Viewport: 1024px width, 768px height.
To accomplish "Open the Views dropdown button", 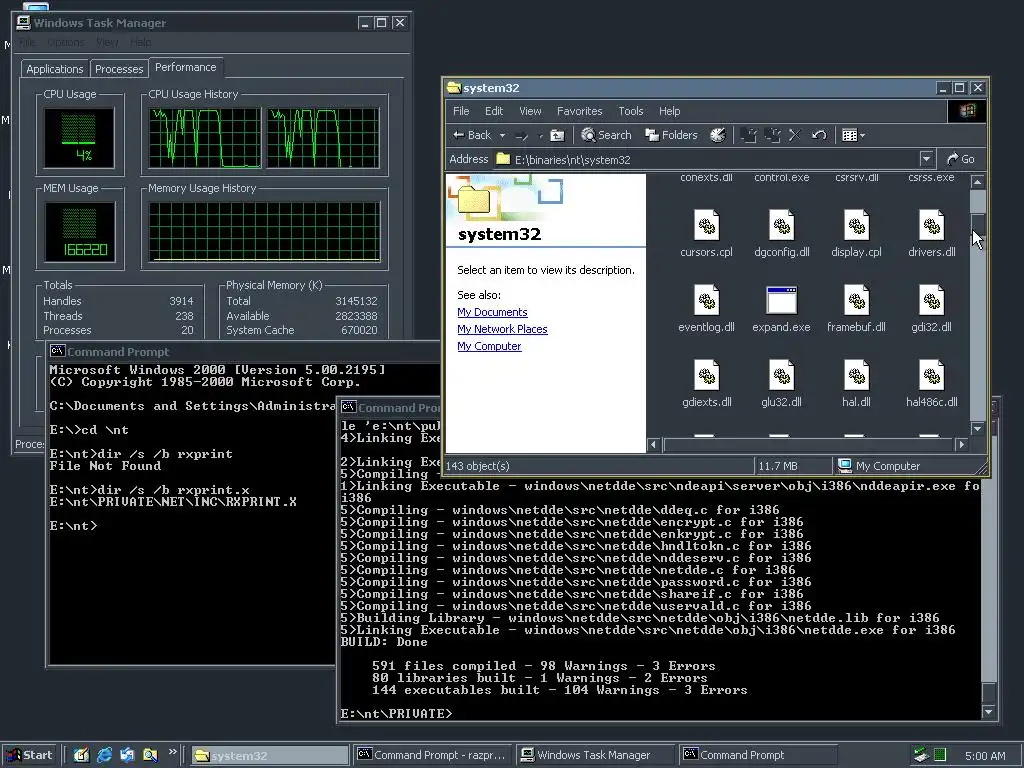I will click(x=853, y=135).
